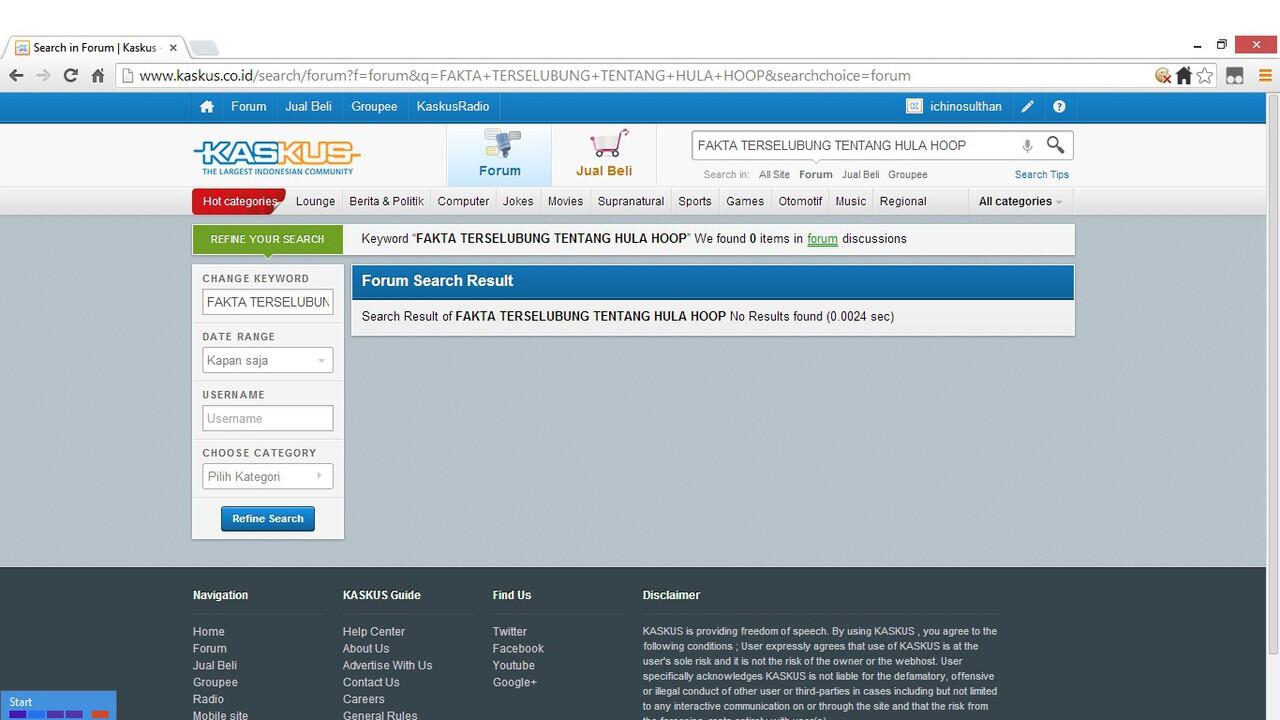Click the microphone voice search icon
Viewport: 1280px width, 720px height.
[x=1027, y=146]
